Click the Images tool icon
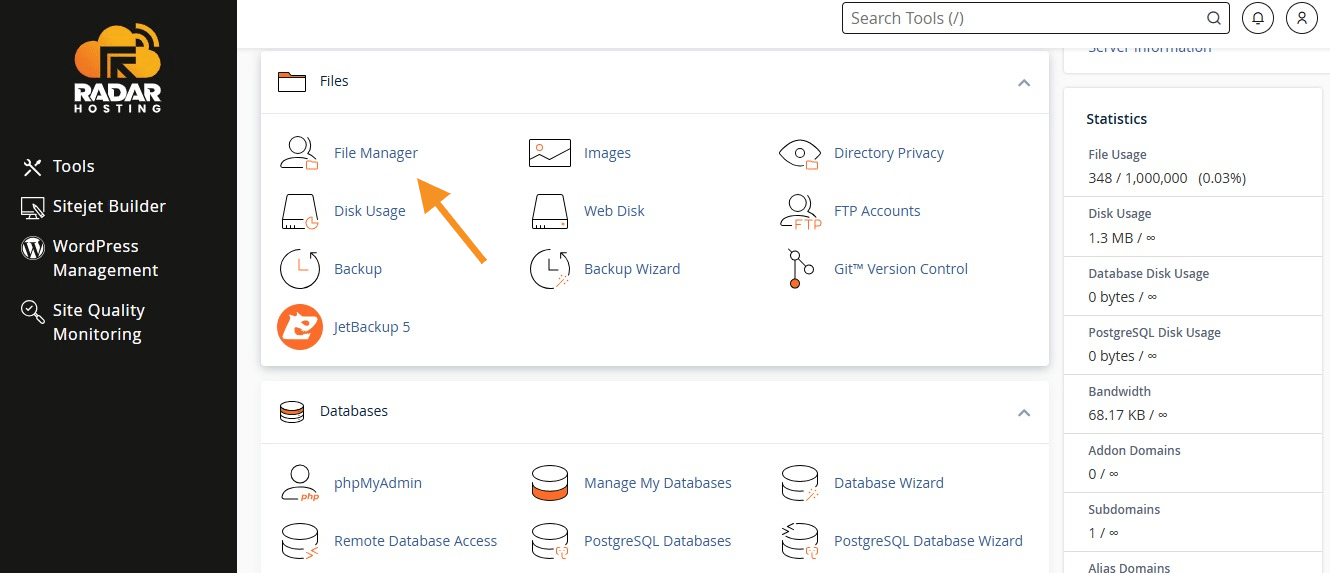 pyautogui.click(x=549, y=153)
